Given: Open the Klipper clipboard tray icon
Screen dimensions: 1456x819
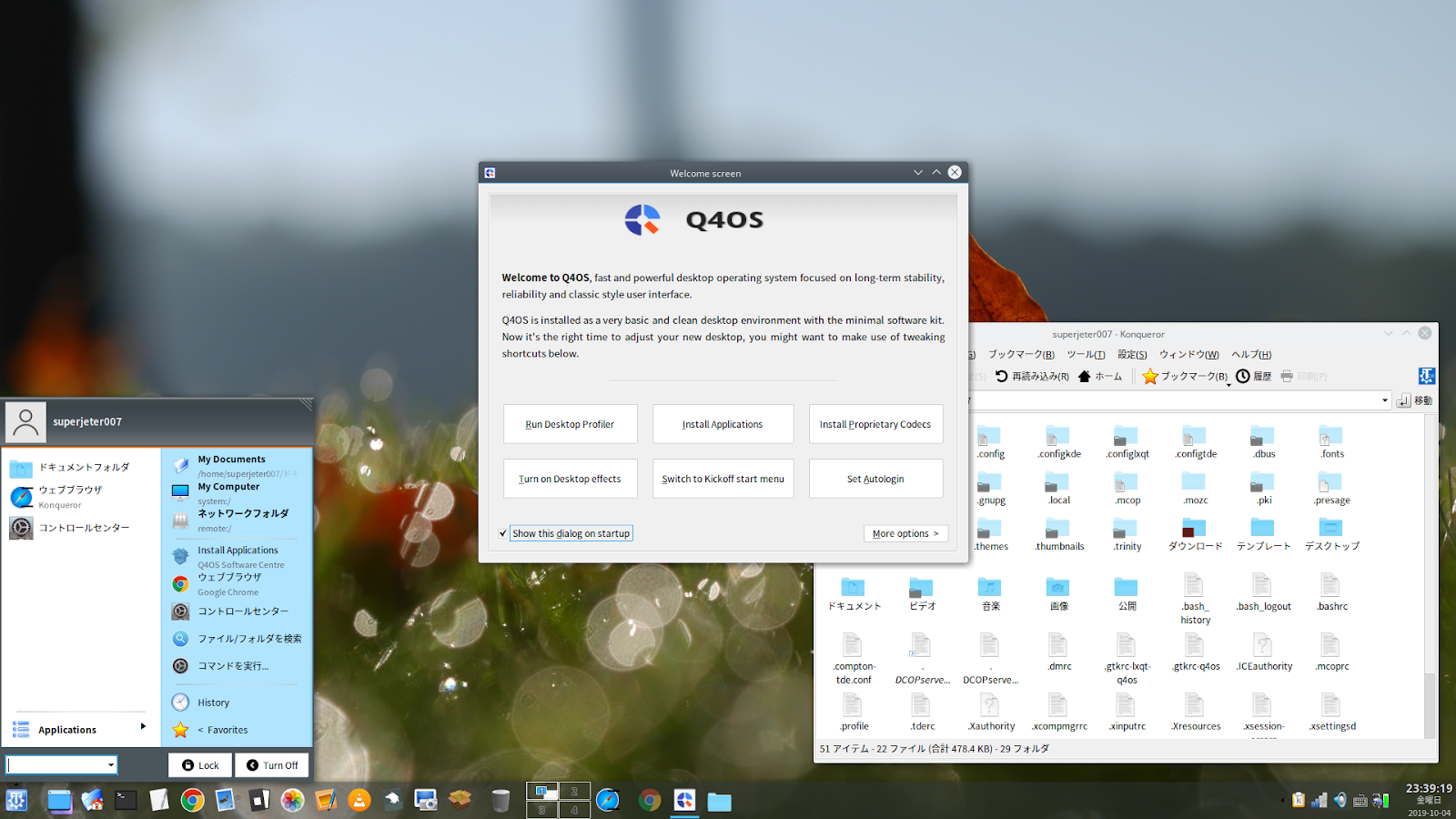Looking at the screenshot, I should pyautogui.click(x=1299, y=800).
